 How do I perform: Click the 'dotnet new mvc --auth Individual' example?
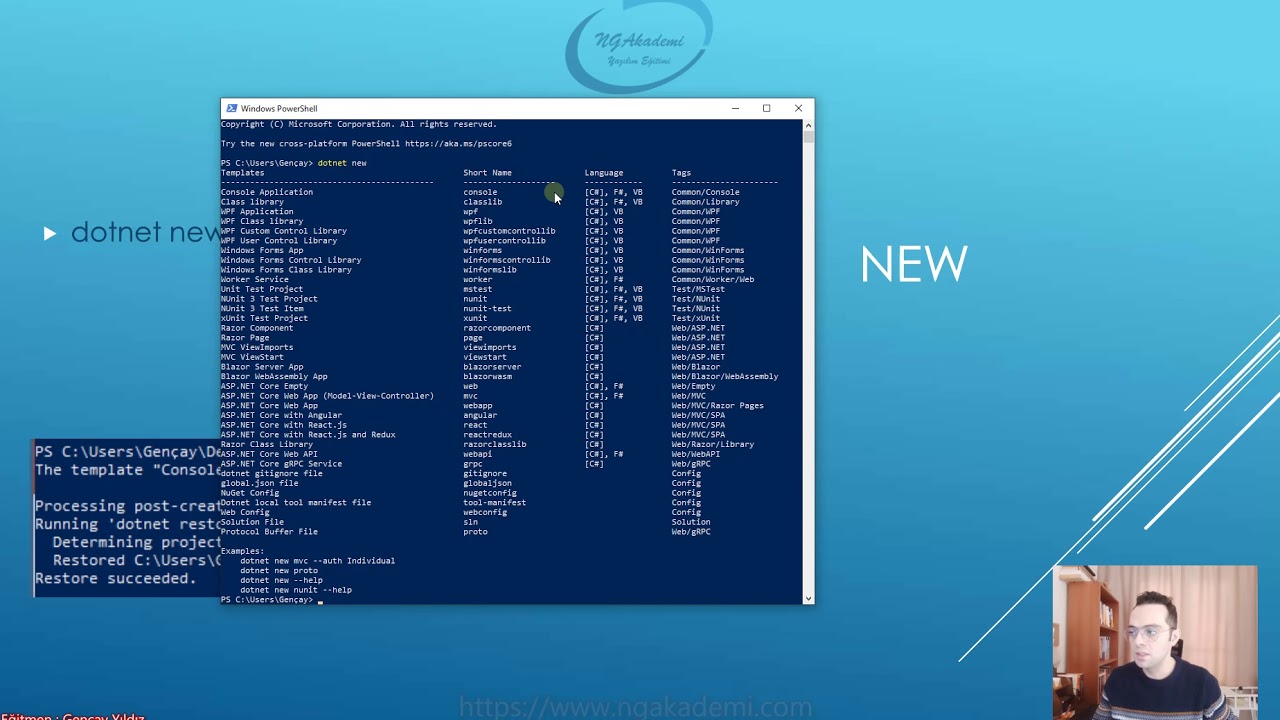point(317,561)
